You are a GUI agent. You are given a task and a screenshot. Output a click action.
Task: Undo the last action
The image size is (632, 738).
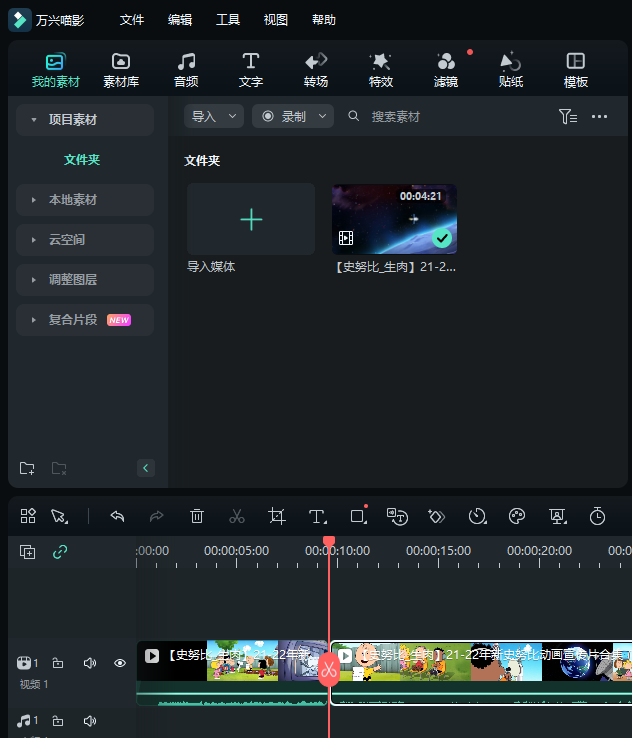117,516
